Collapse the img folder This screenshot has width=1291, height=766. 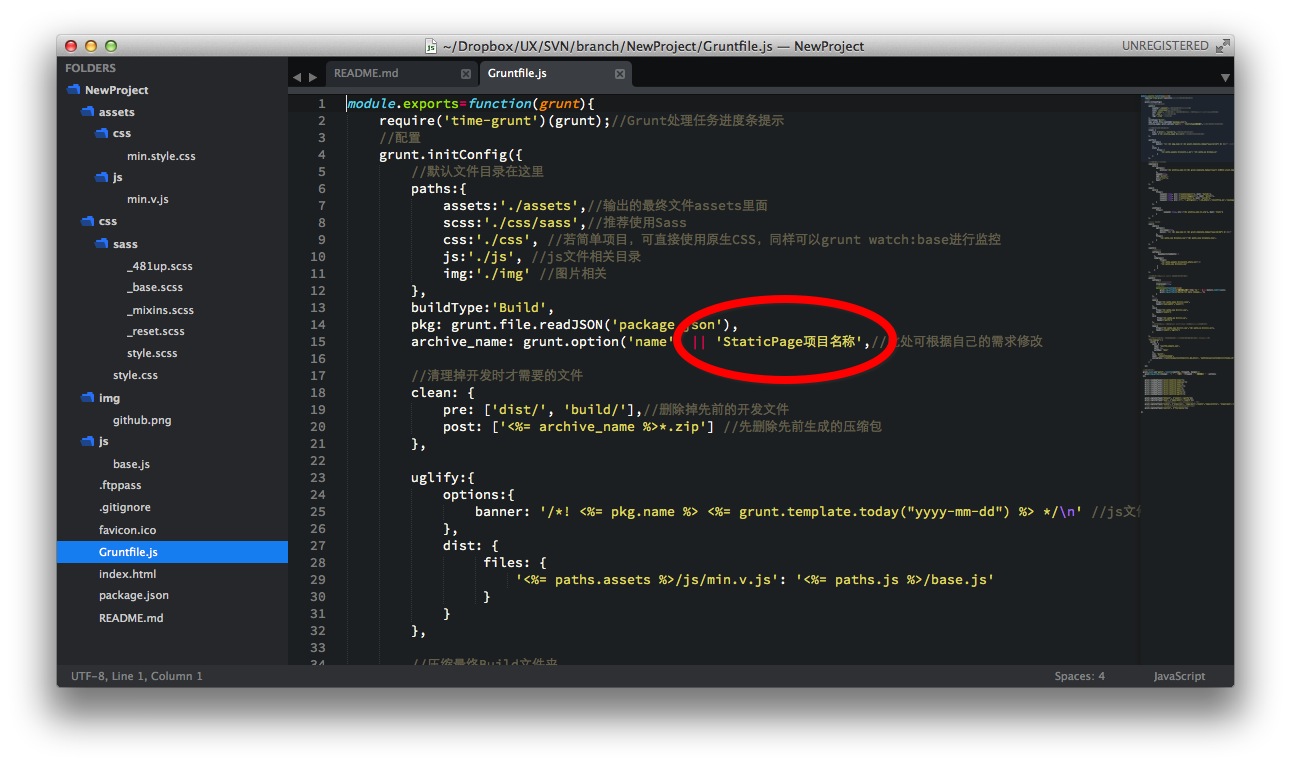87,398
